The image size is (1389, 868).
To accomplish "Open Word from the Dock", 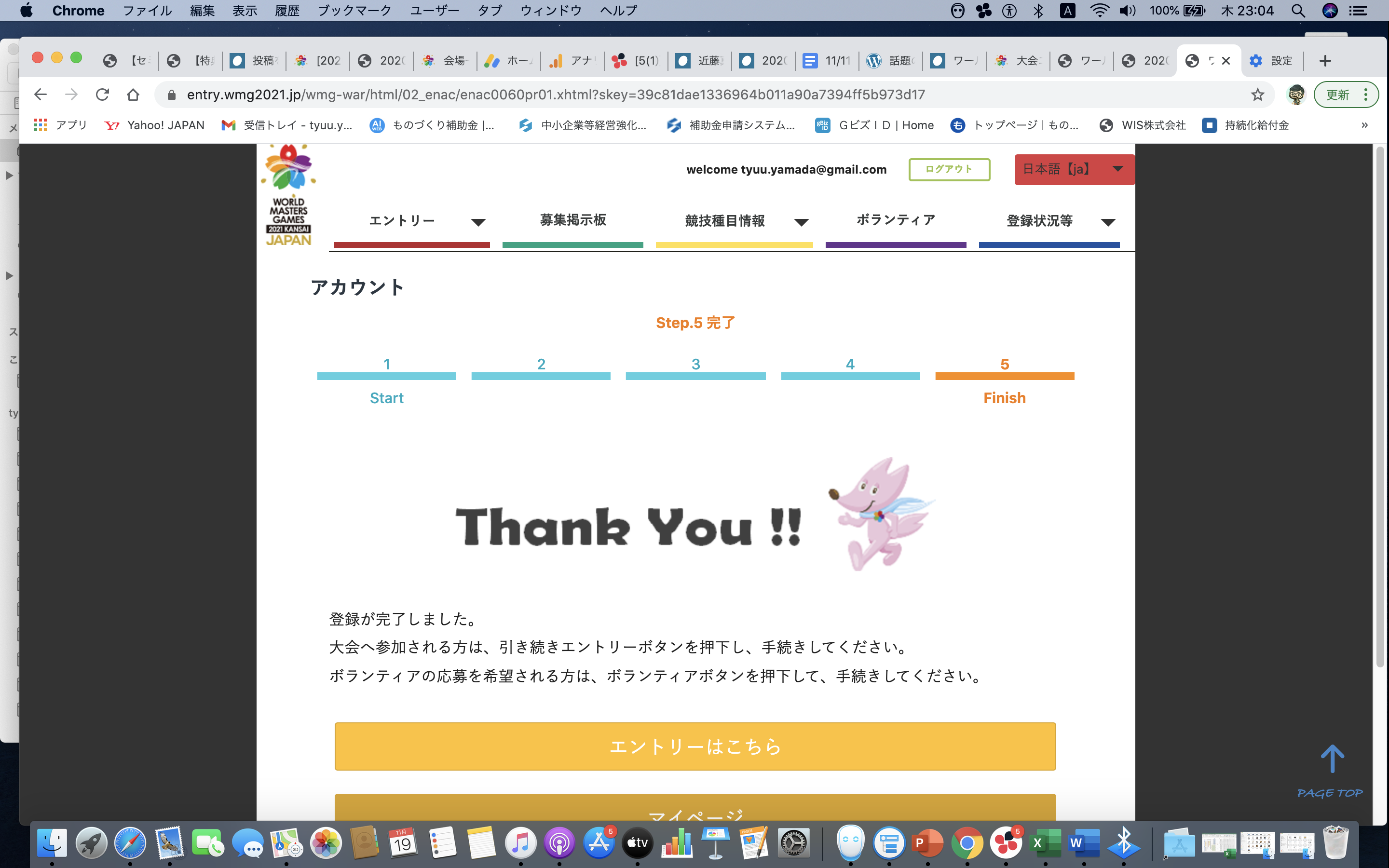I will click(1084, 843).
